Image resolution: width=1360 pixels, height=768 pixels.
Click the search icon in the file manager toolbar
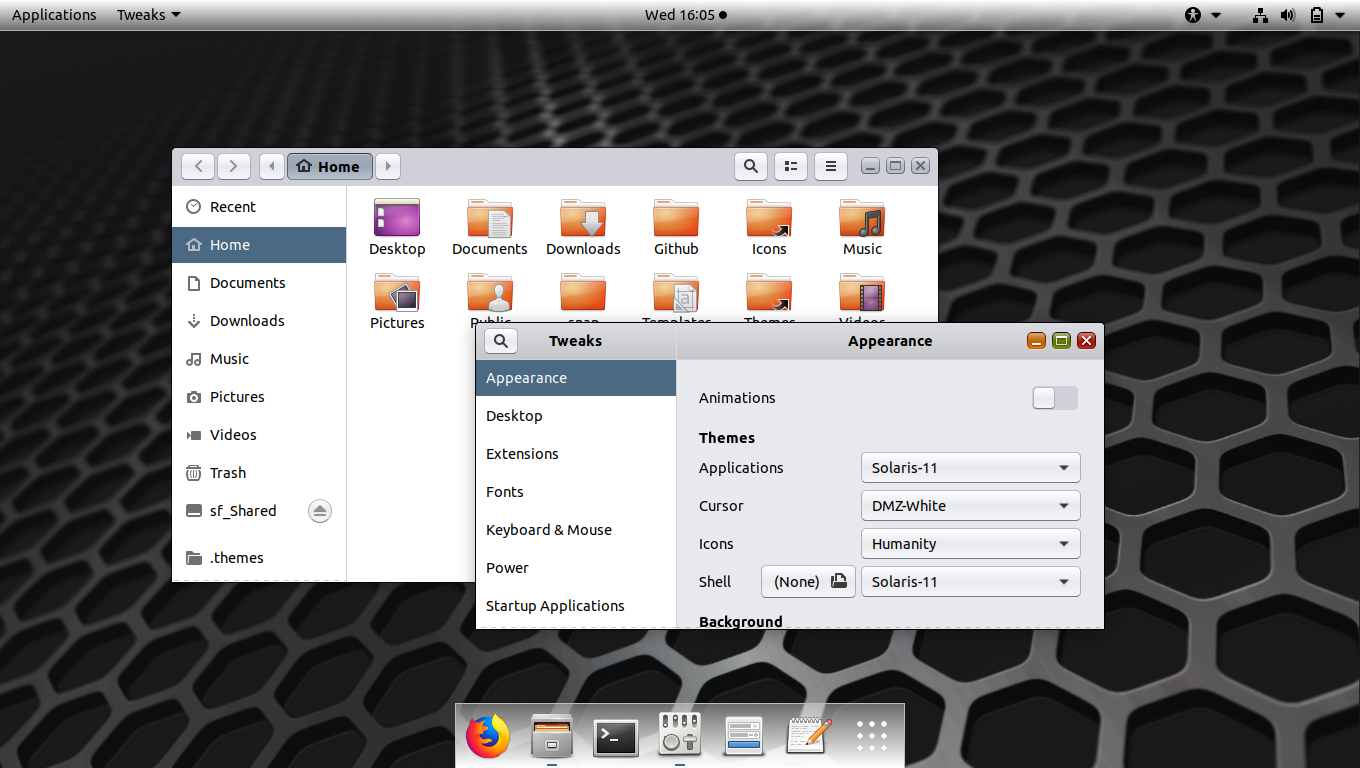coord(750,166)
